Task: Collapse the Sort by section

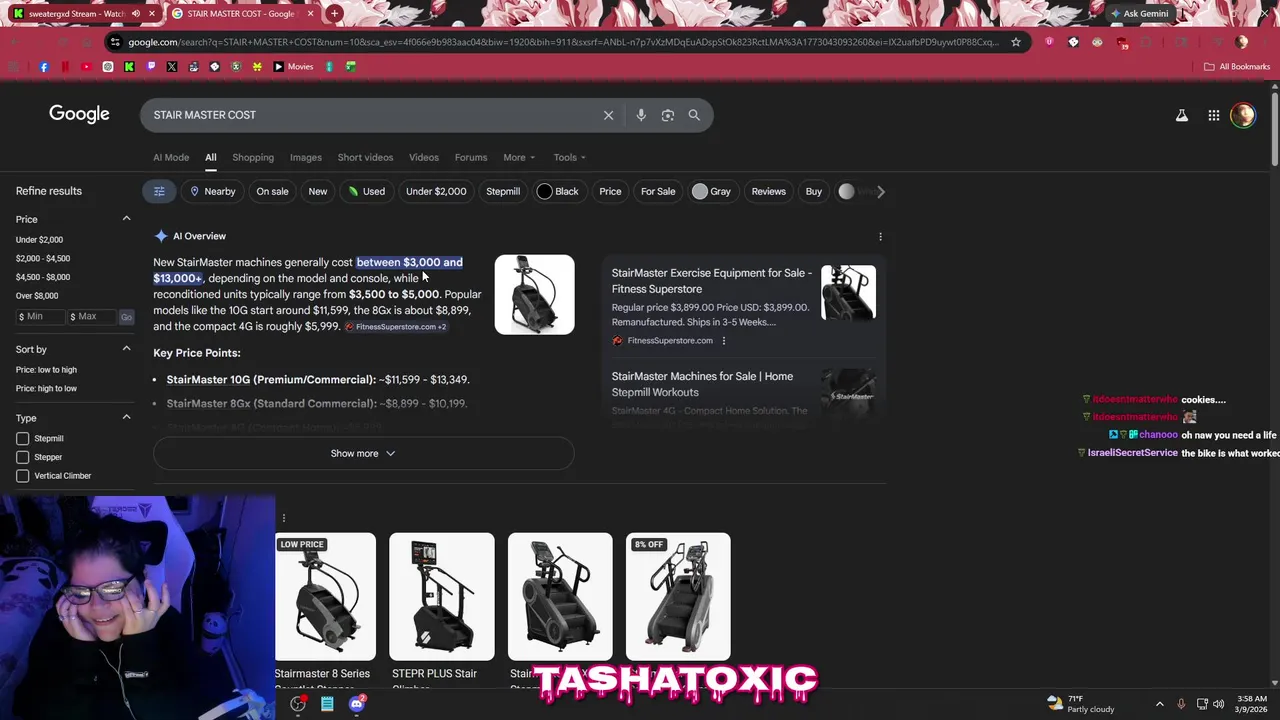Action: coord(126,349)
